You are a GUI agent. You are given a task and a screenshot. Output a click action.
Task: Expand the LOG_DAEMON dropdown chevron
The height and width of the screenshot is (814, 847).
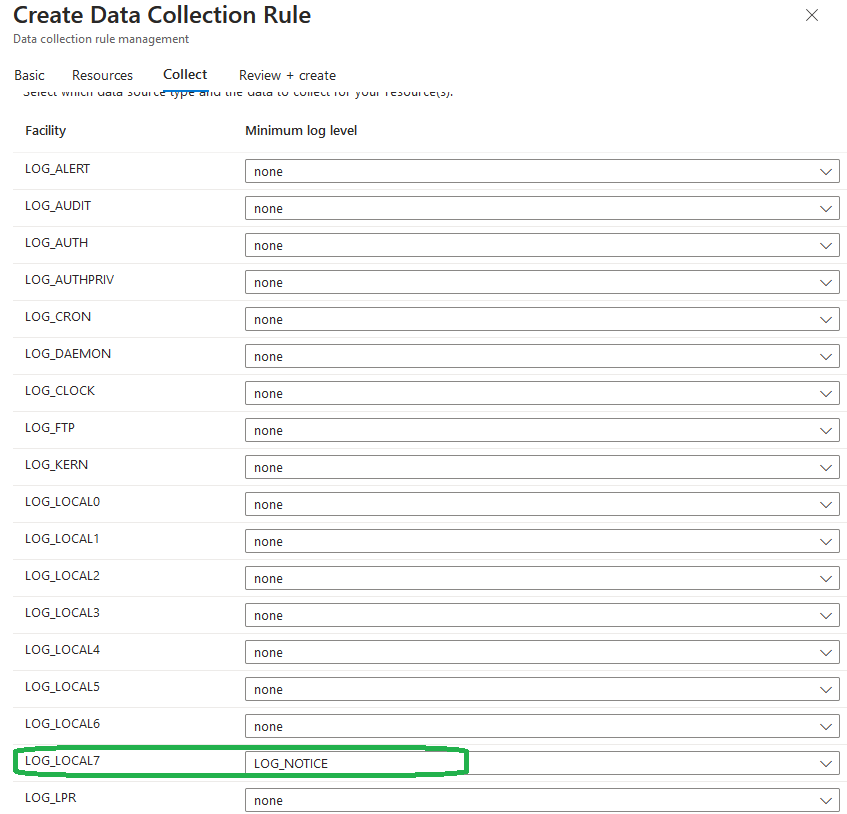826,357
